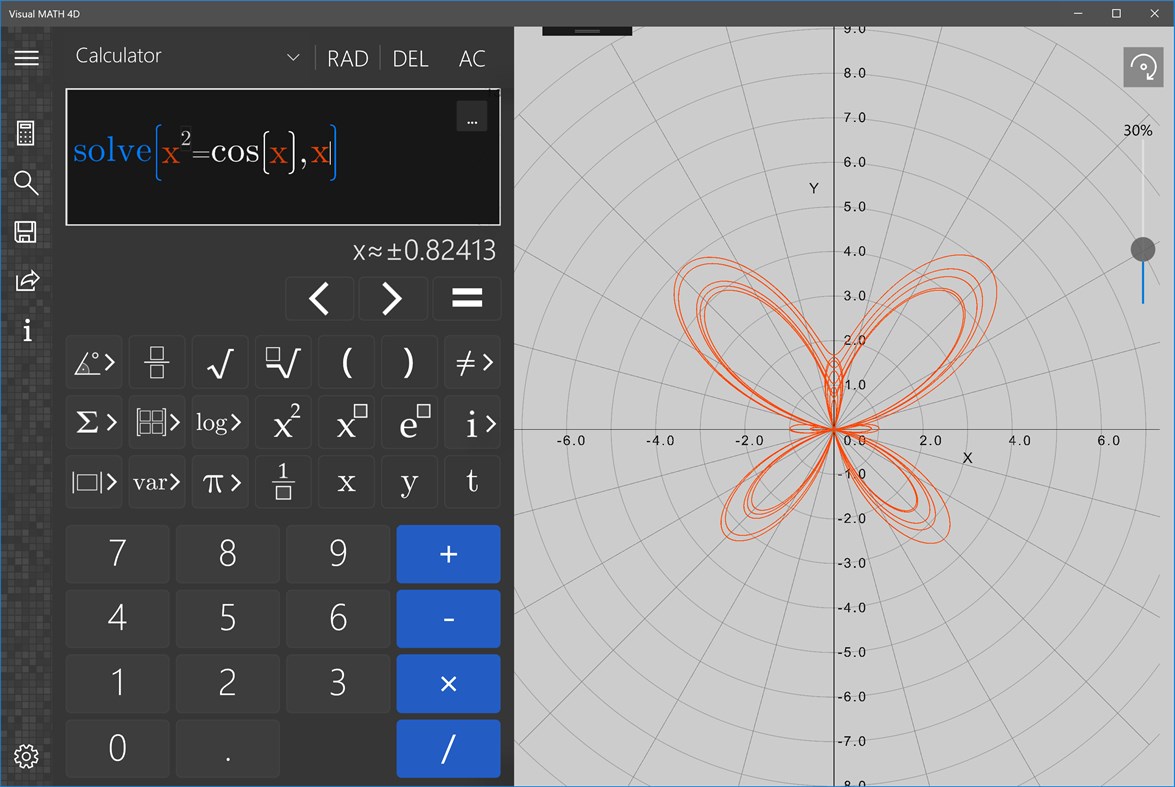Click AC to clear all
This screenshot has height=787, width=1175.
[472, 58]
